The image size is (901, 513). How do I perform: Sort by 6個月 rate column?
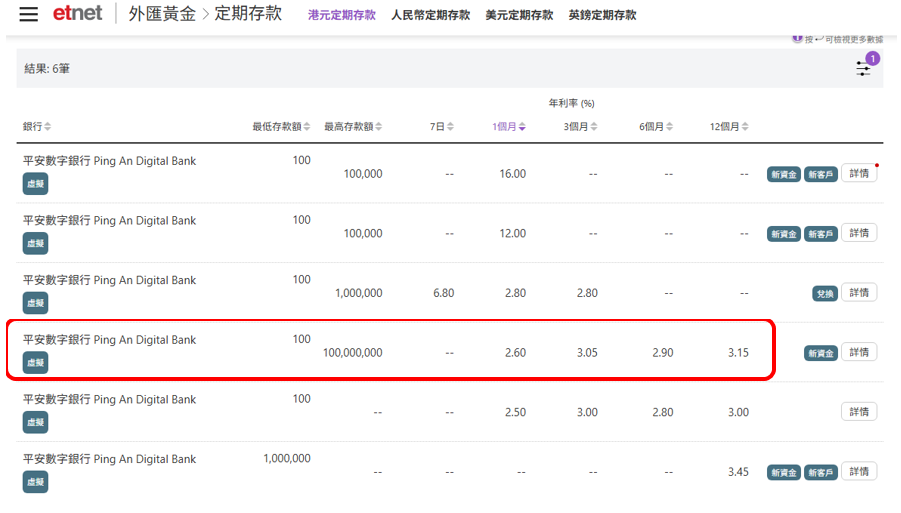click(x=656, y=126)
